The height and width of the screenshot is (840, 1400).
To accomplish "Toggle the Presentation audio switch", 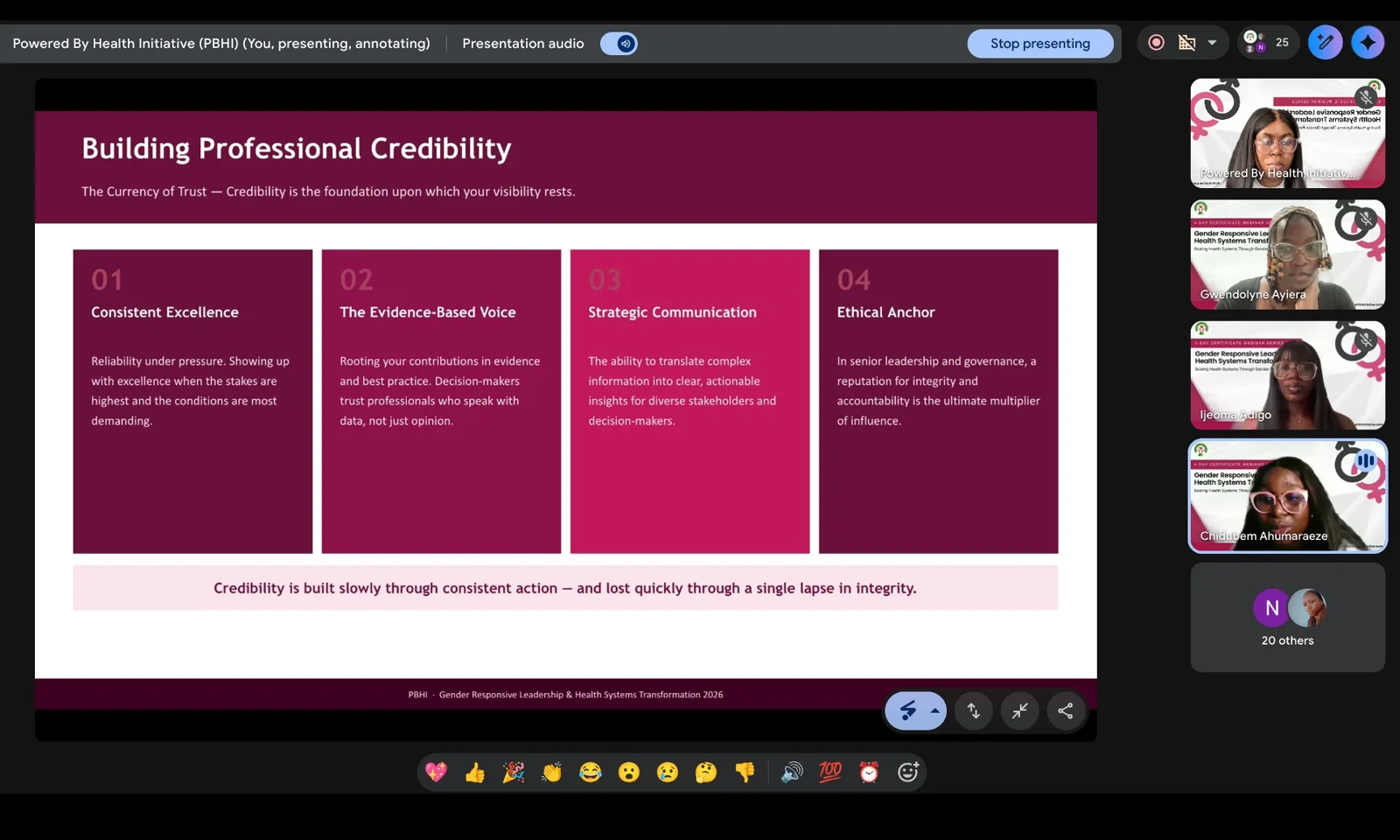I will [x=619, y=43].
